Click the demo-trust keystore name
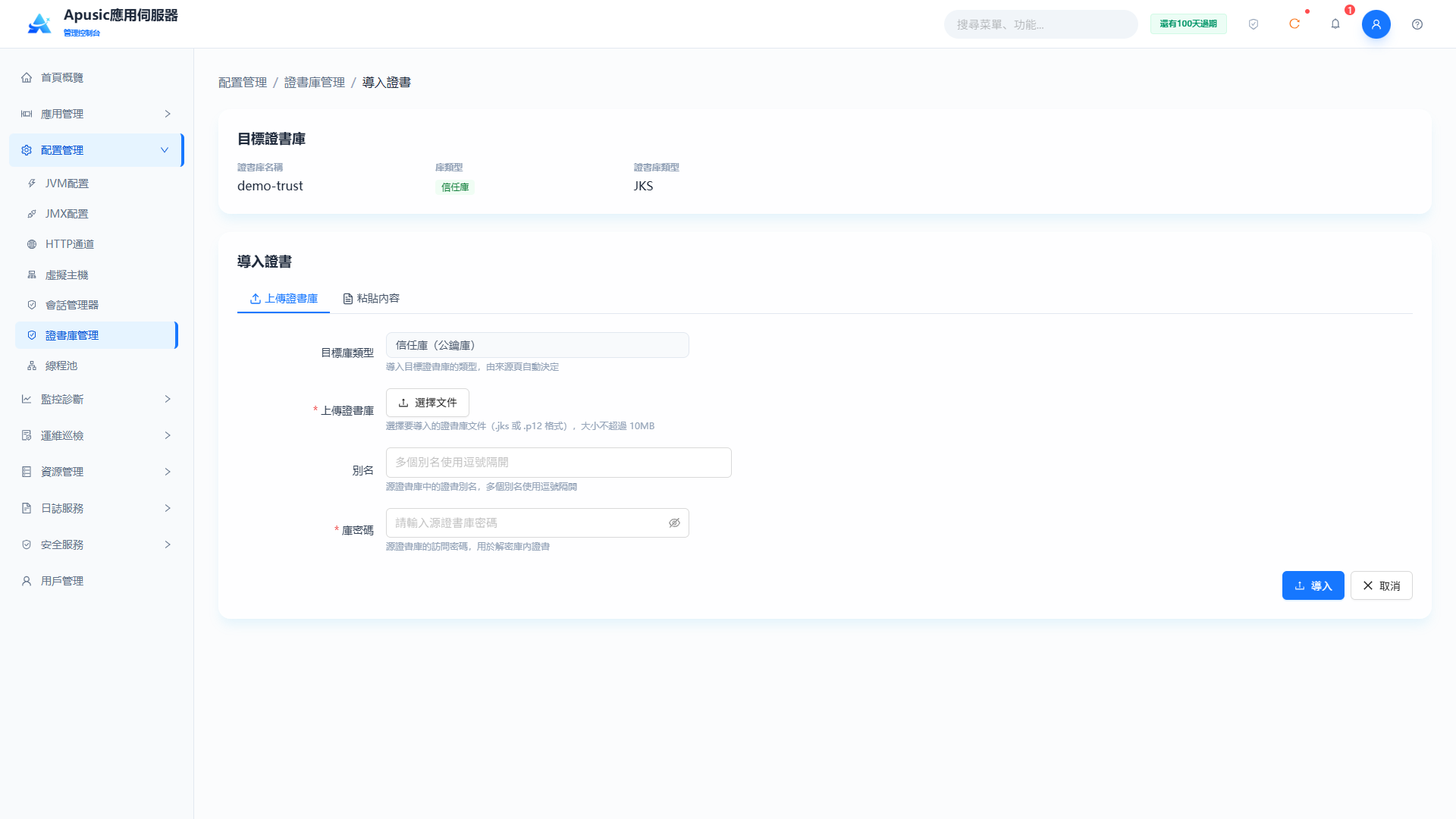The image size is (1456, 819). 270,186
